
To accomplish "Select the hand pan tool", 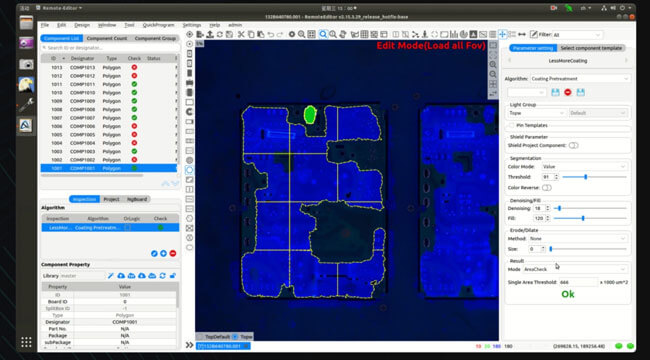I will tap(343, 34).
